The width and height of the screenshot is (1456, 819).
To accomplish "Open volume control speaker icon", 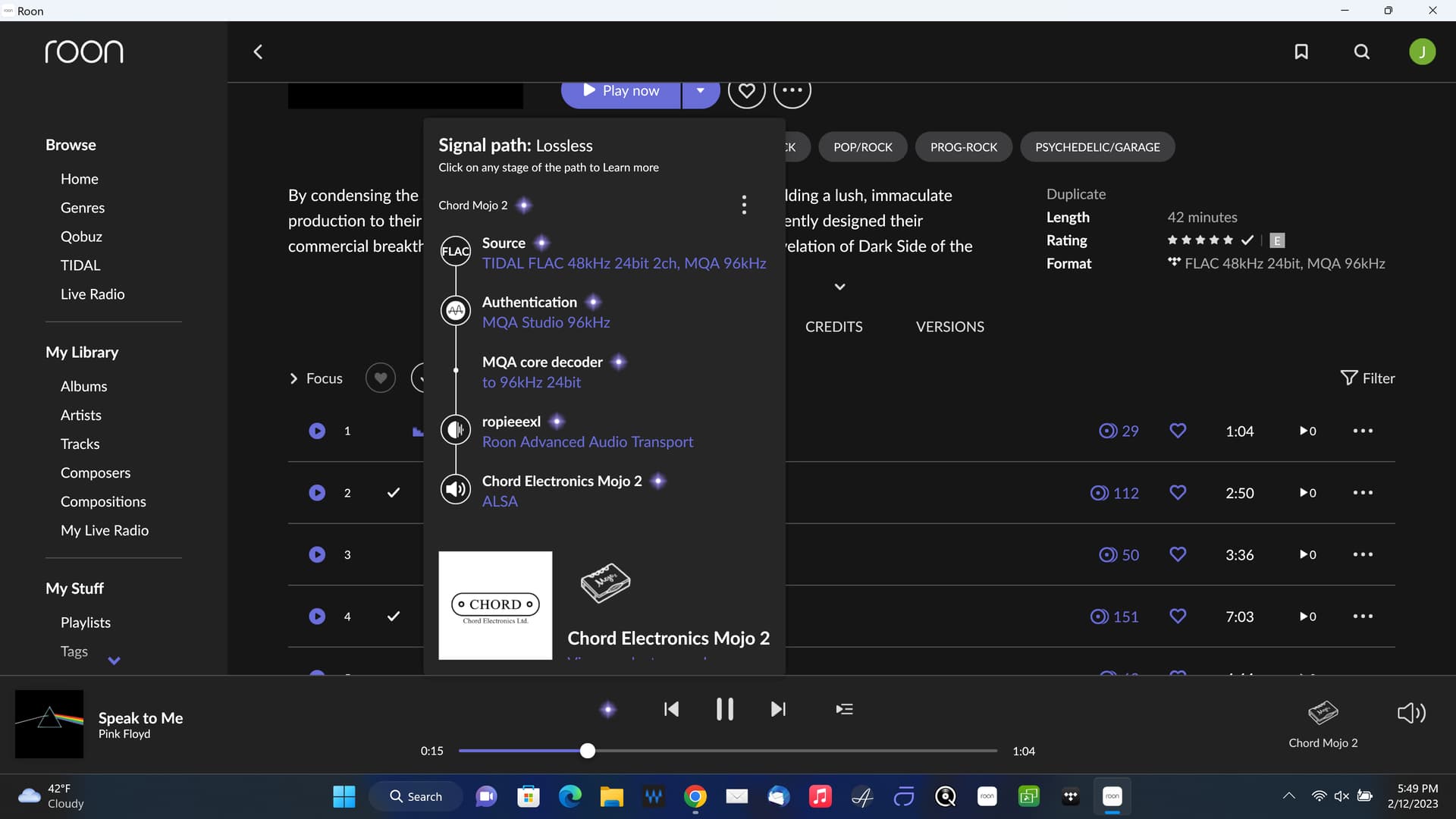I will click(x=1411, y=713).
